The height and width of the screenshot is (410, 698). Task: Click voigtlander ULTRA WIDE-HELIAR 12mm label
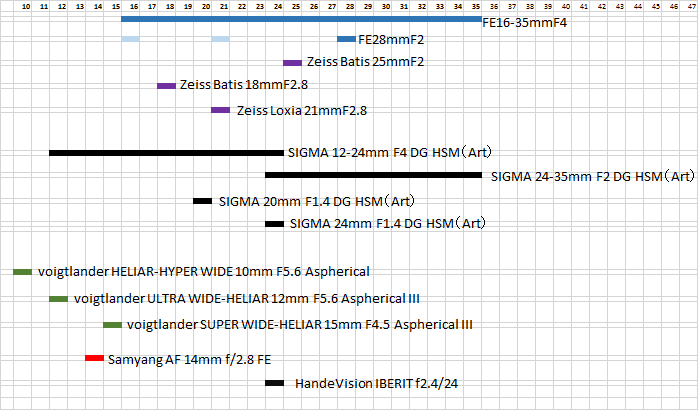point(247,298)
